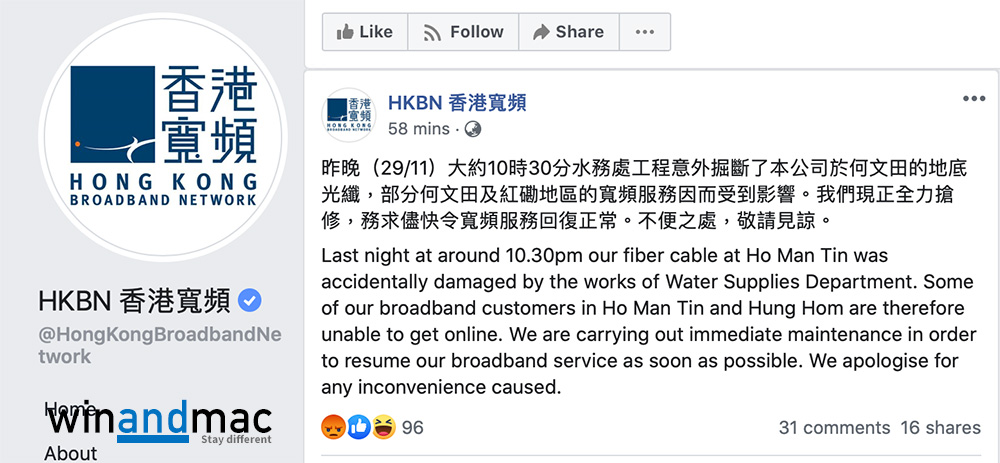This screenshot has width=1000, height=463.
Task: Click the 58 mins post timestamp
Action: click(419, 129)
